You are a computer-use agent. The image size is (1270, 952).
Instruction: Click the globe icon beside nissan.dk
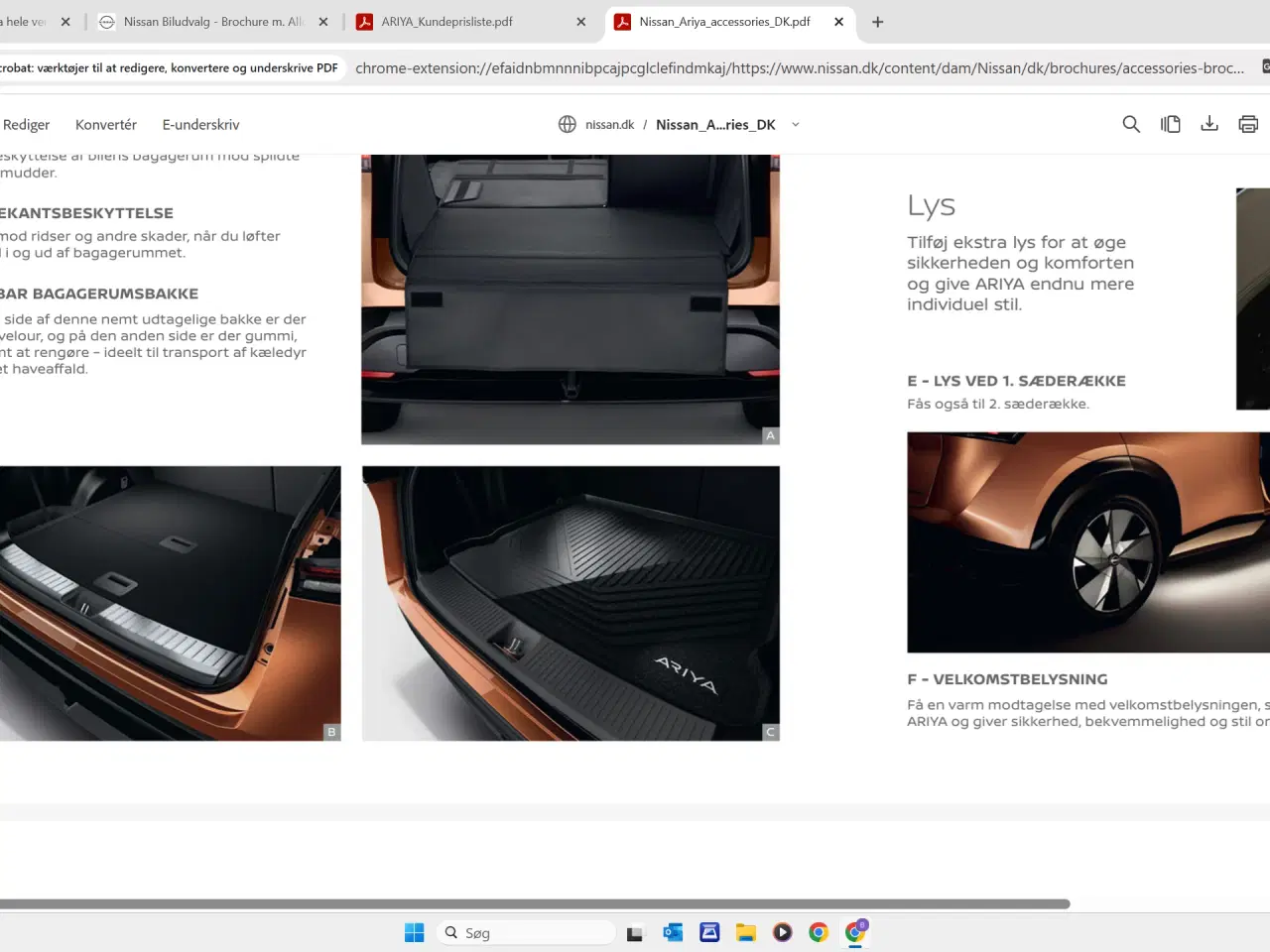[x=567, y=124]
